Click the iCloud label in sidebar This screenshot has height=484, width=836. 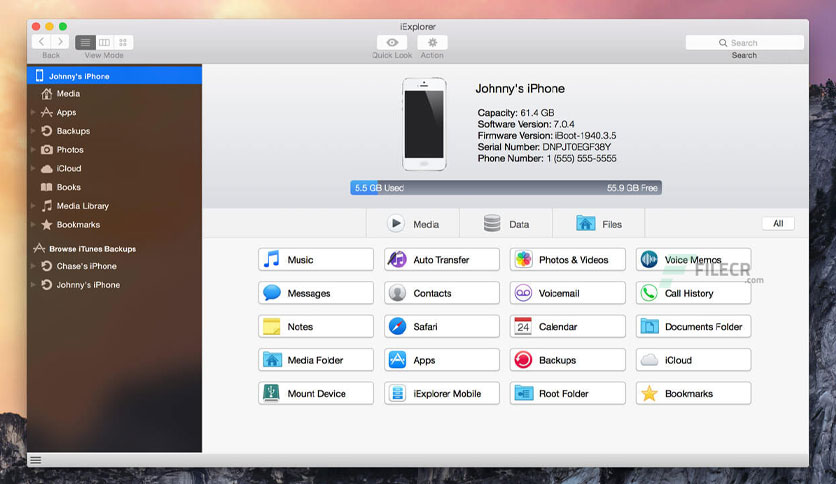(69, 168)
